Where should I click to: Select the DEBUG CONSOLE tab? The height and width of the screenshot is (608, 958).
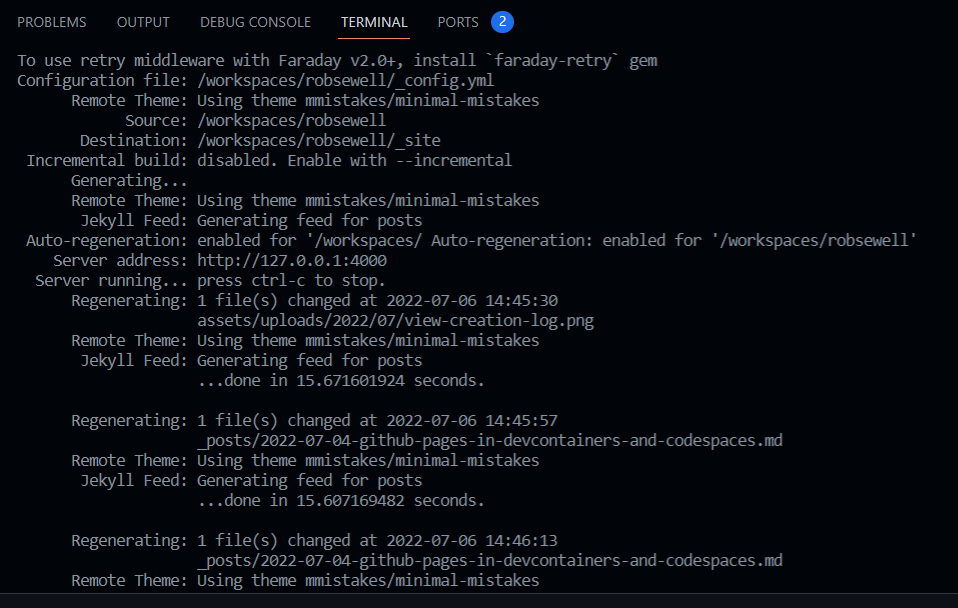tap(255, 22)
